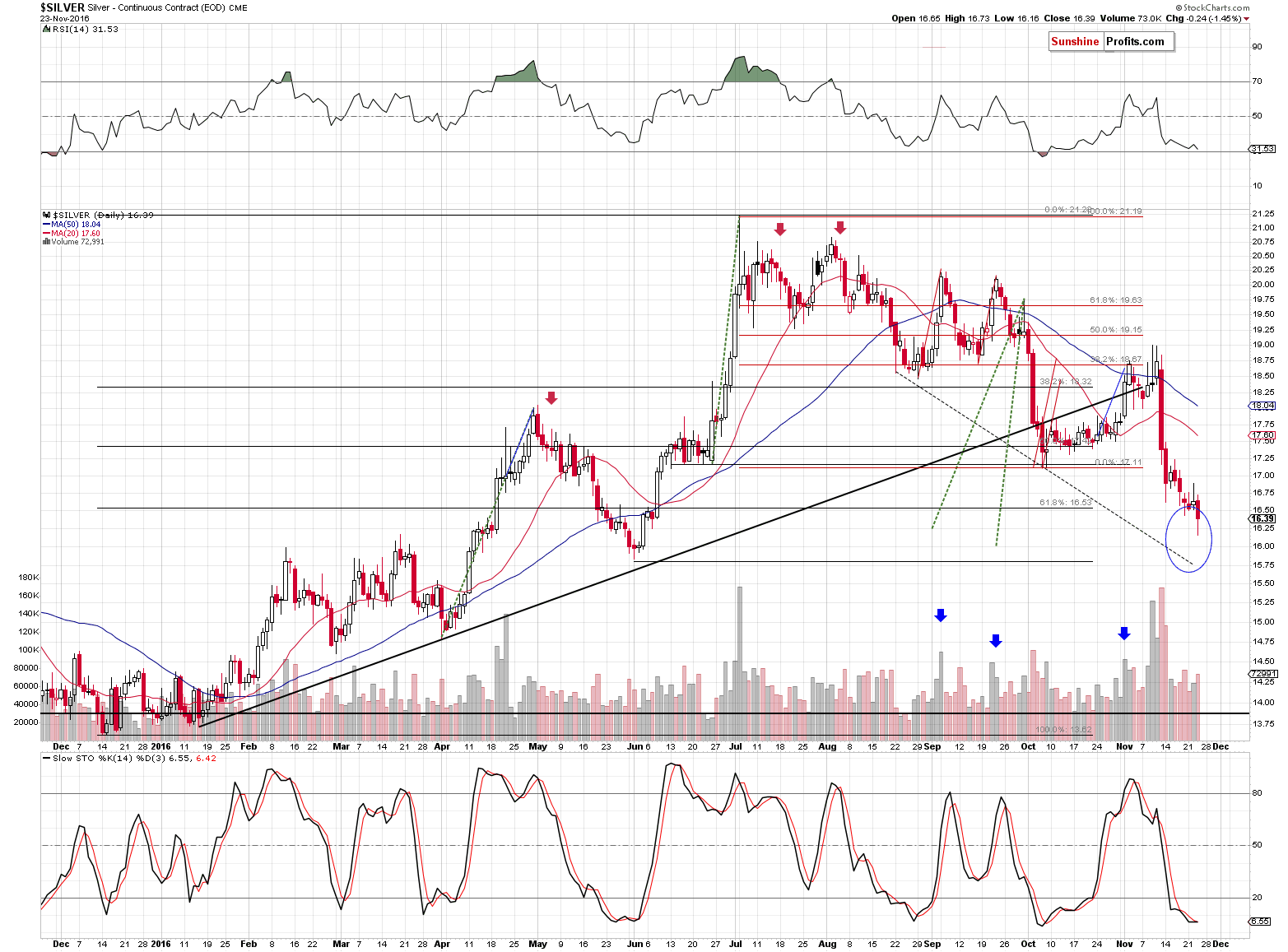Click the 100.0%: 13.62 Fibonacci label
Image resolution: width=1288 pixels, height=952 pixels.
click(1063, 730)
